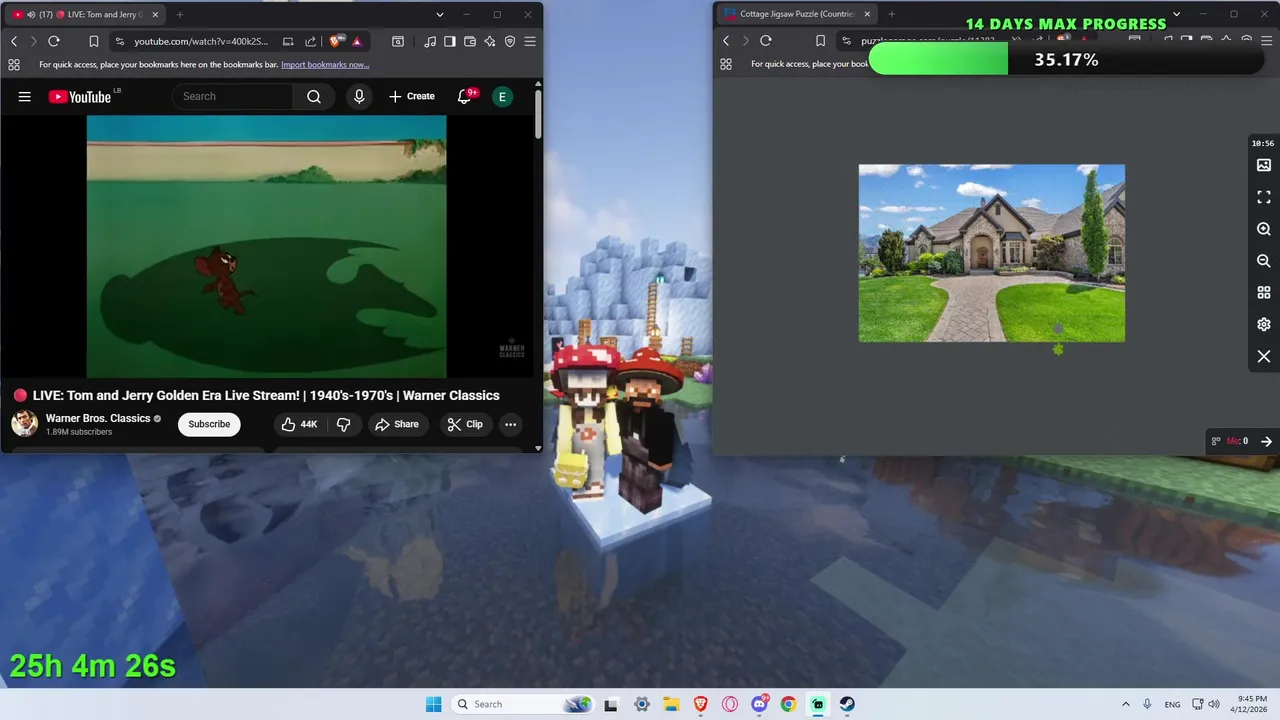
Task: Toggle Brave sidebar panel icon
Action: [x=450, y=41]
